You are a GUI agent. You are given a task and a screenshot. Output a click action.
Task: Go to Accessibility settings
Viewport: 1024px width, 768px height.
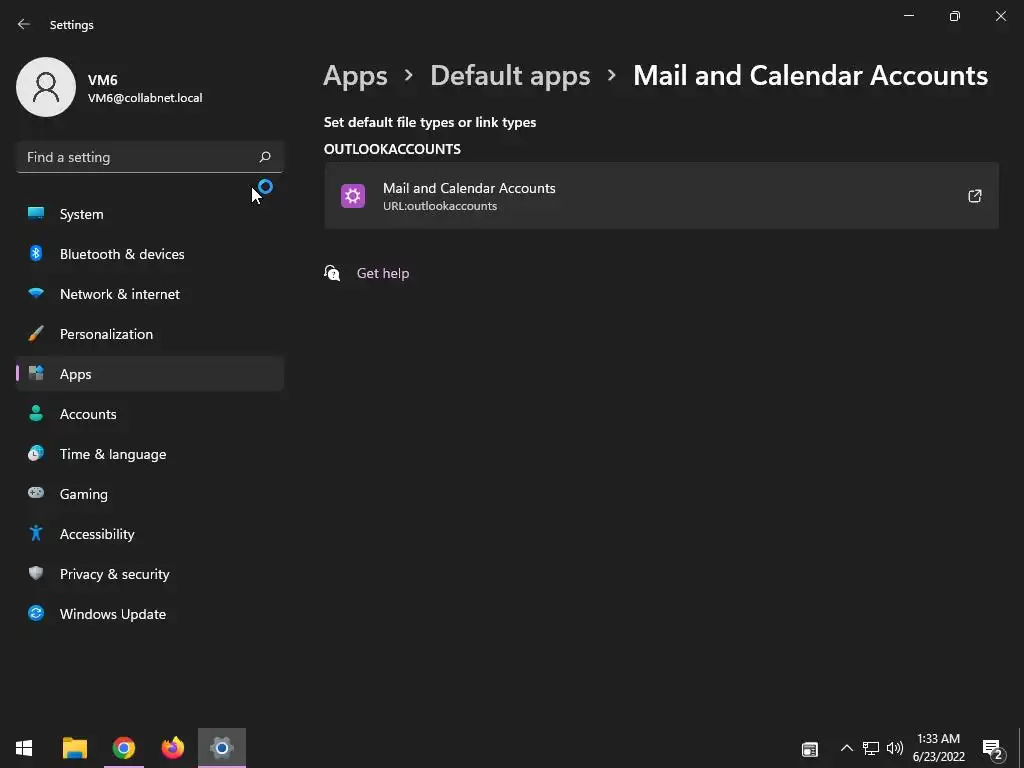(150, 534)
